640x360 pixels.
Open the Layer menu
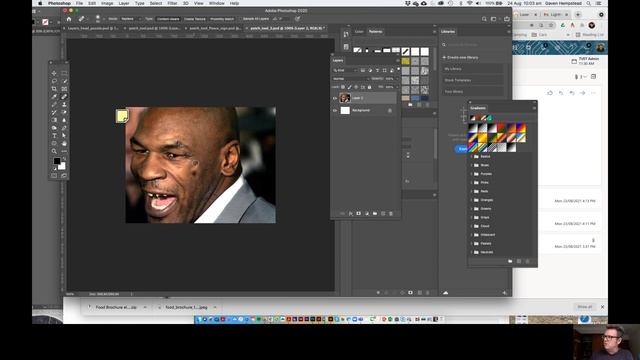click(x=124, y=3)
